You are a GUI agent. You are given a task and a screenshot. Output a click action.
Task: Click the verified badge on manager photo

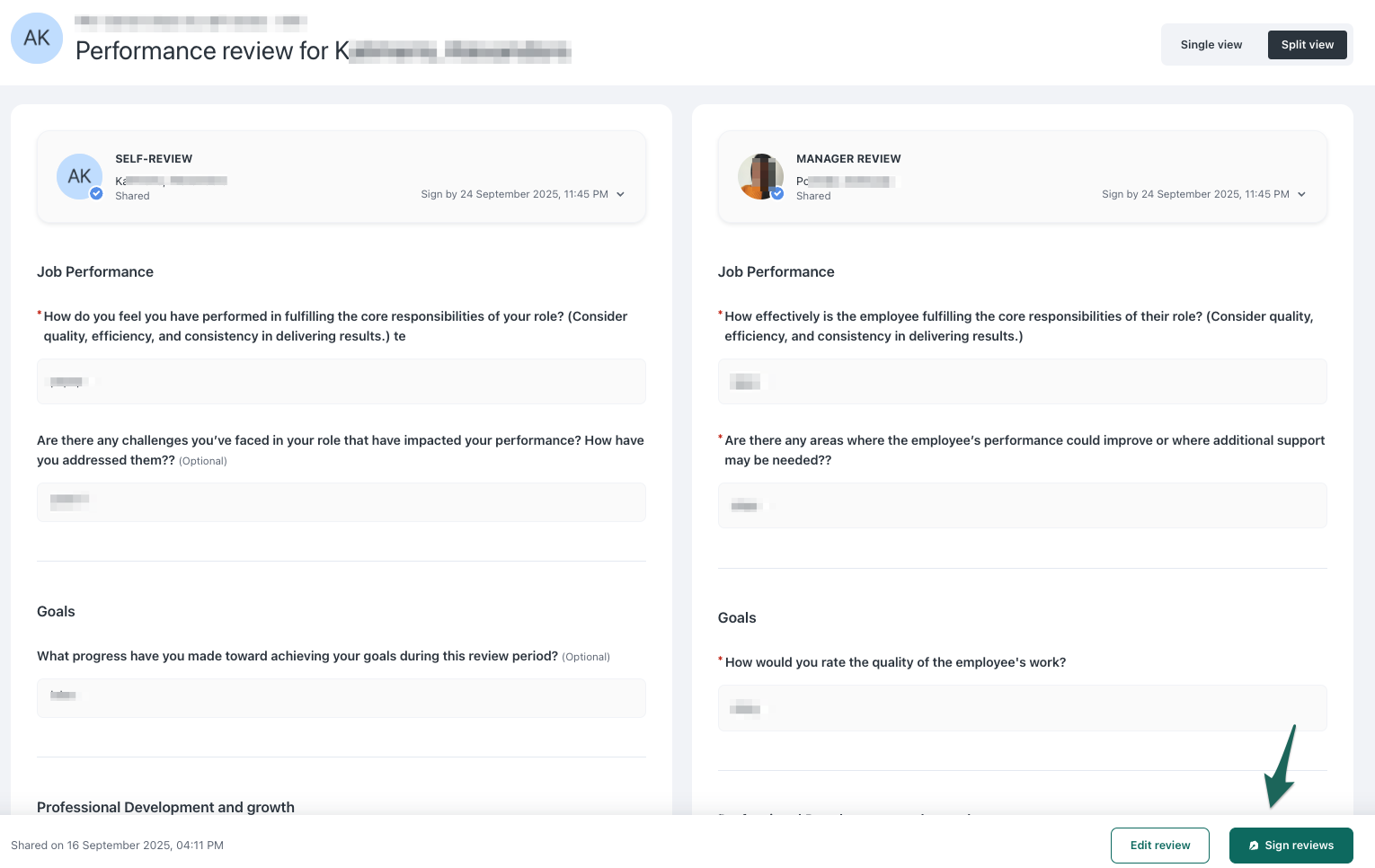pyautogui.click(x=777, y=193)
